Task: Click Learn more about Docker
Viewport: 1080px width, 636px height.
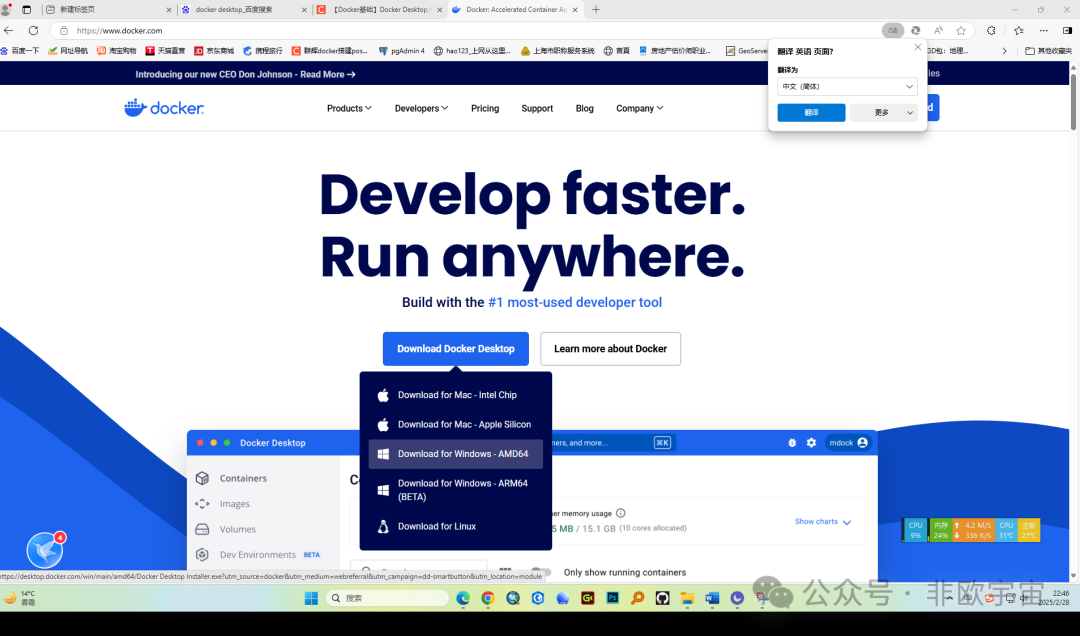Action: pyautogui.click(x=610, y=349)
